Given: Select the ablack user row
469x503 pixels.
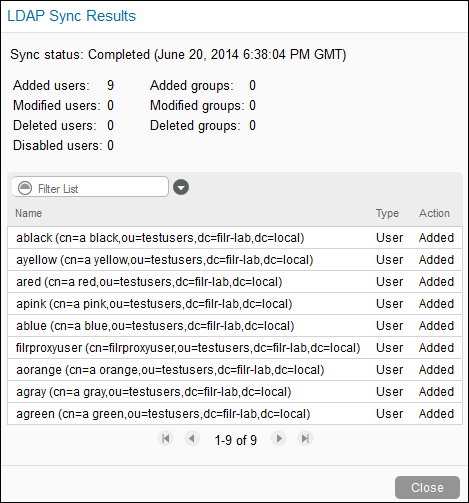Looking at the screenshot, I should (x=235, y=238).
